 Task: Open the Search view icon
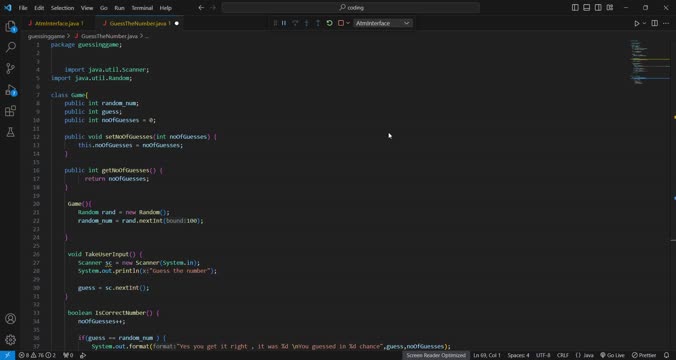(x=10, y=47)
